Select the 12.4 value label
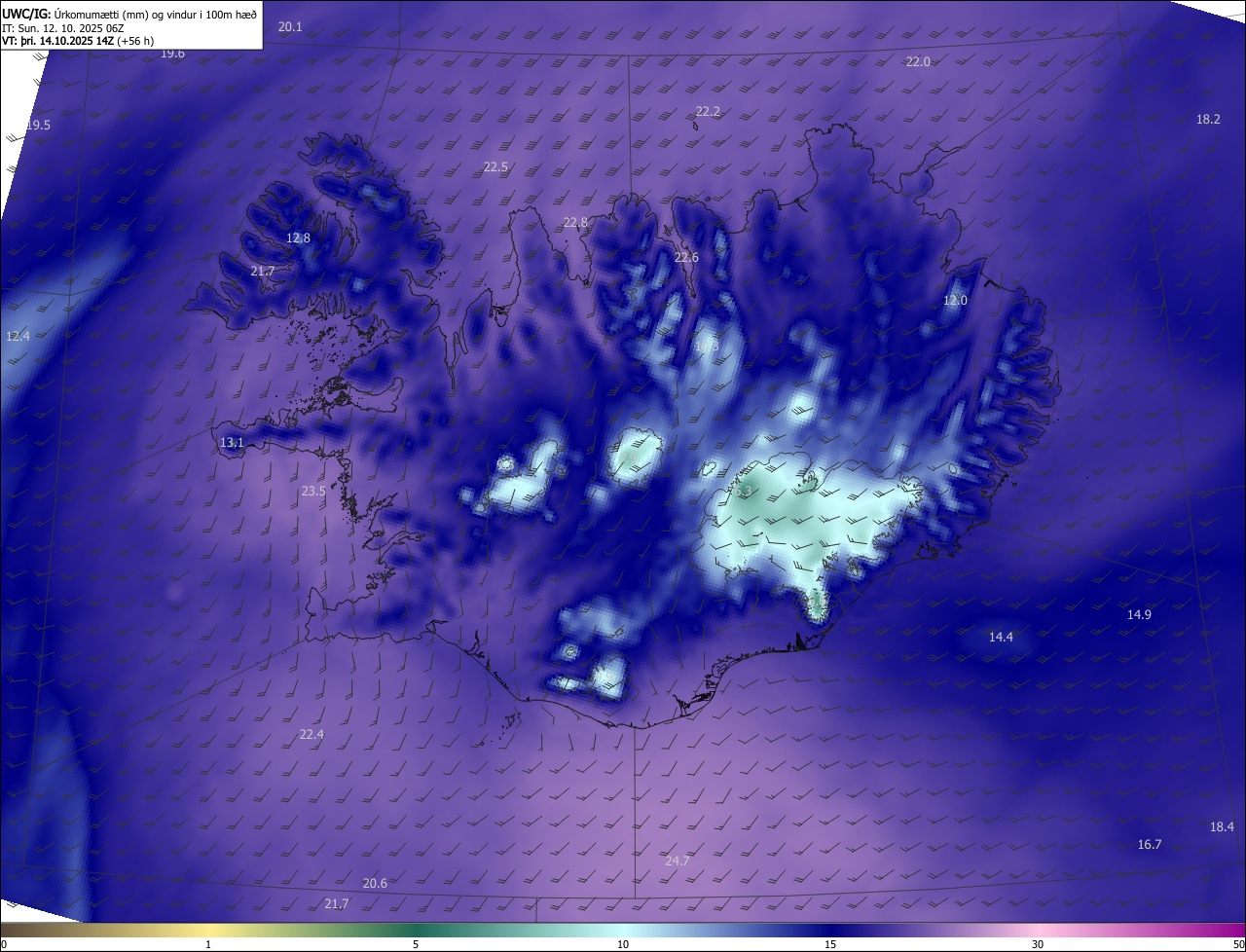This screenshot has height=952, width=1246. coord(18,337)
